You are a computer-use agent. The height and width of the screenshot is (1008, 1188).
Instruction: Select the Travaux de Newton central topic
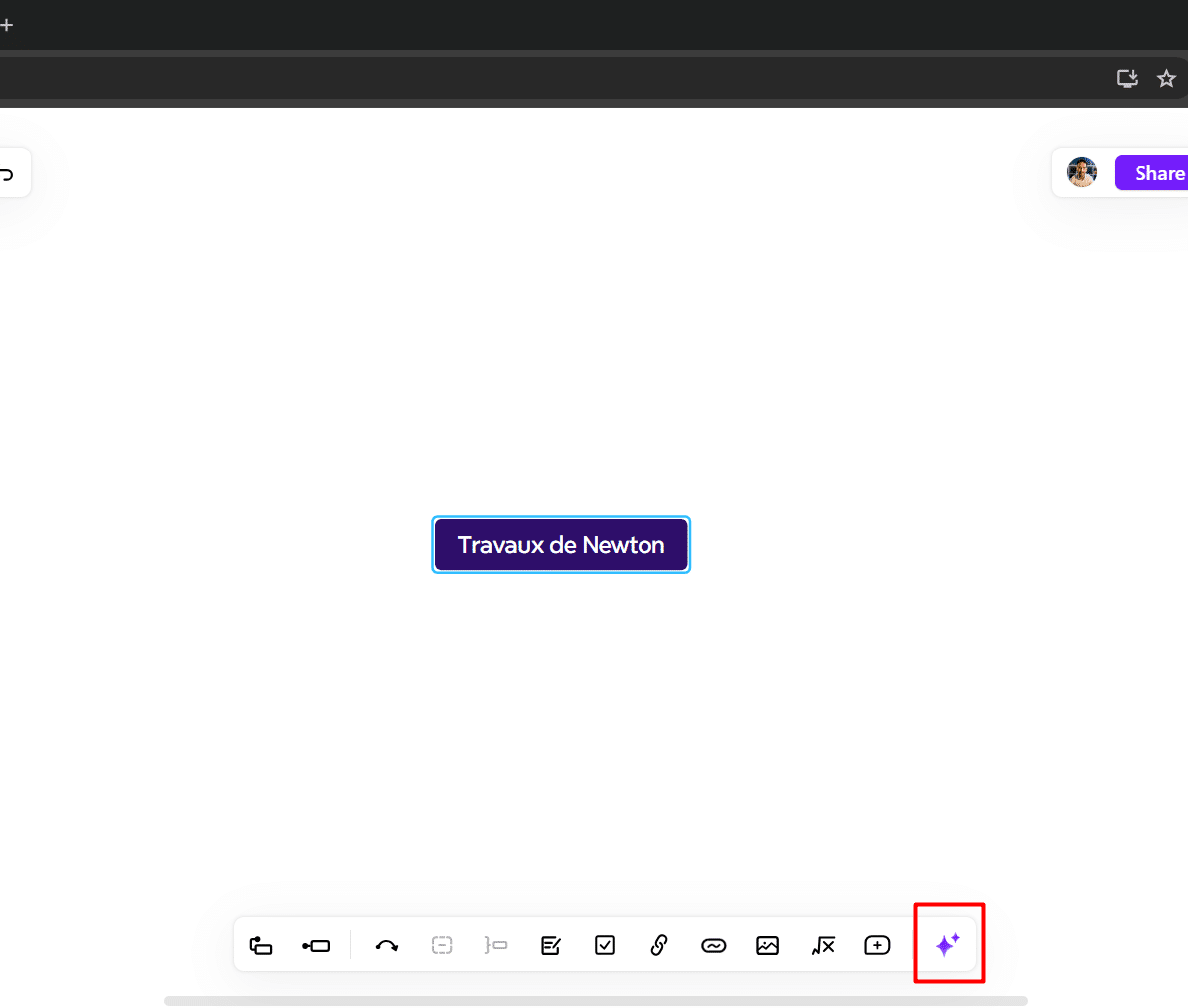(x=560, y=545)
